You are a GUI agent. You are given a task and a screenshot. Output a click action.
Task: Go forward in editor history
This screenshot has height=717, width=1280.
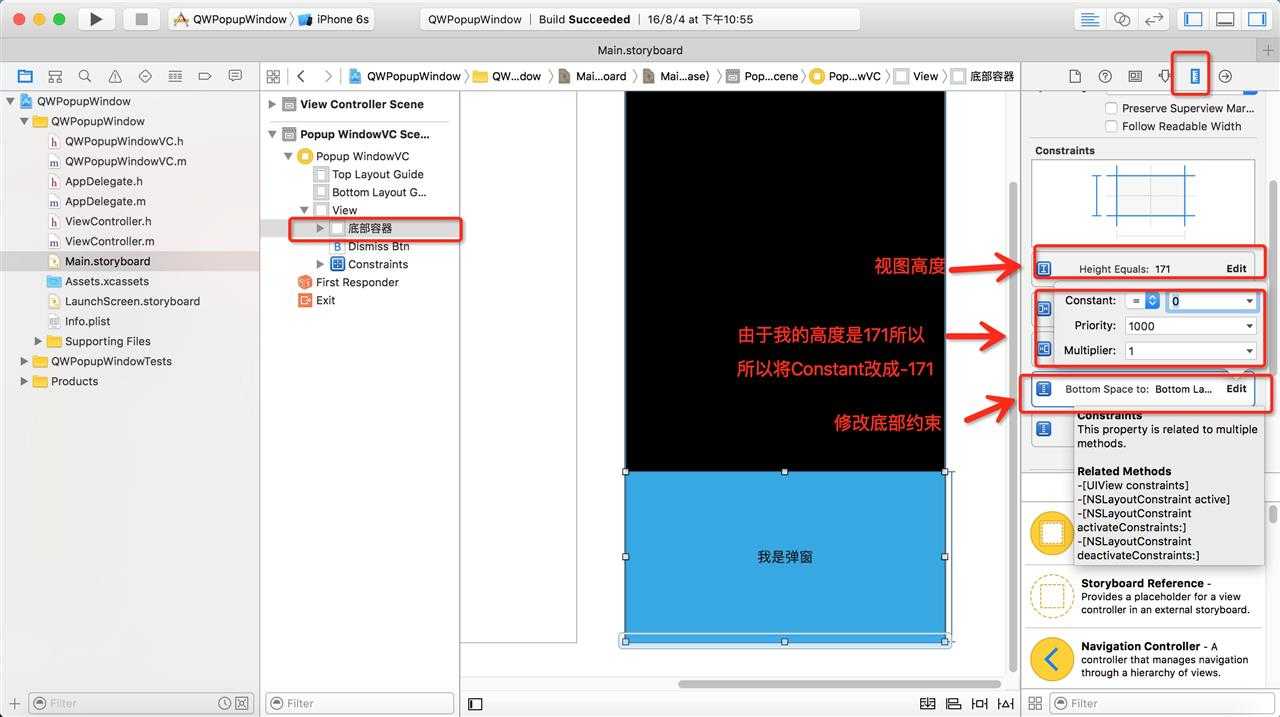(327, 76)
